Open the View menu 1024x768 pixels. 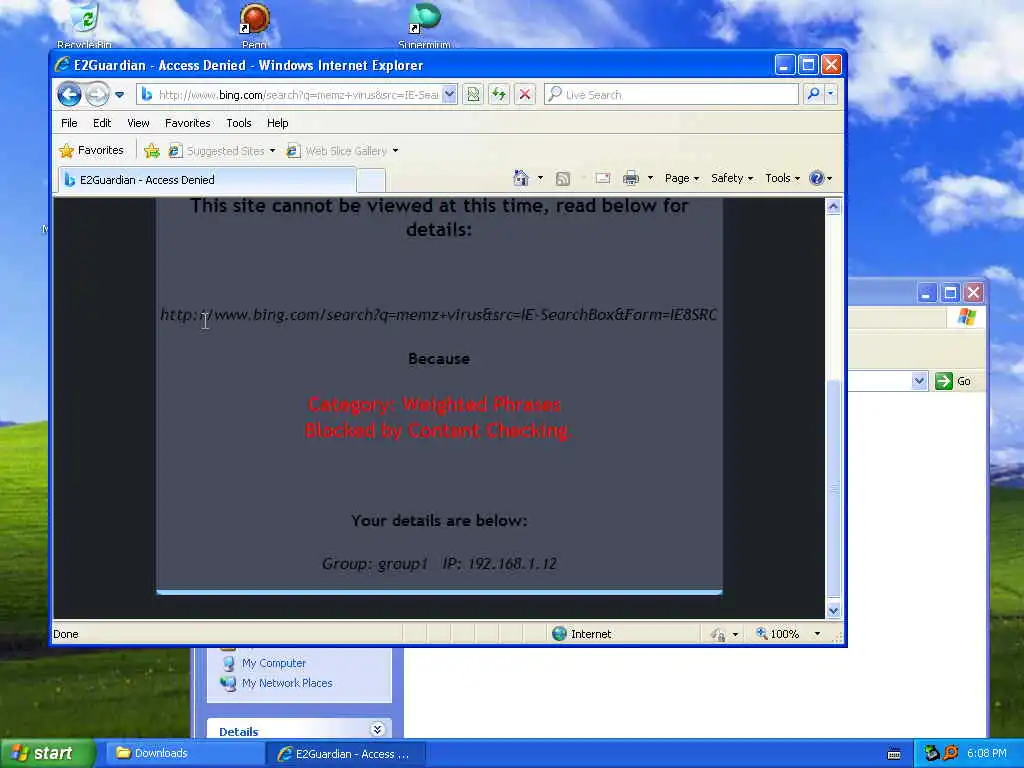138,123
